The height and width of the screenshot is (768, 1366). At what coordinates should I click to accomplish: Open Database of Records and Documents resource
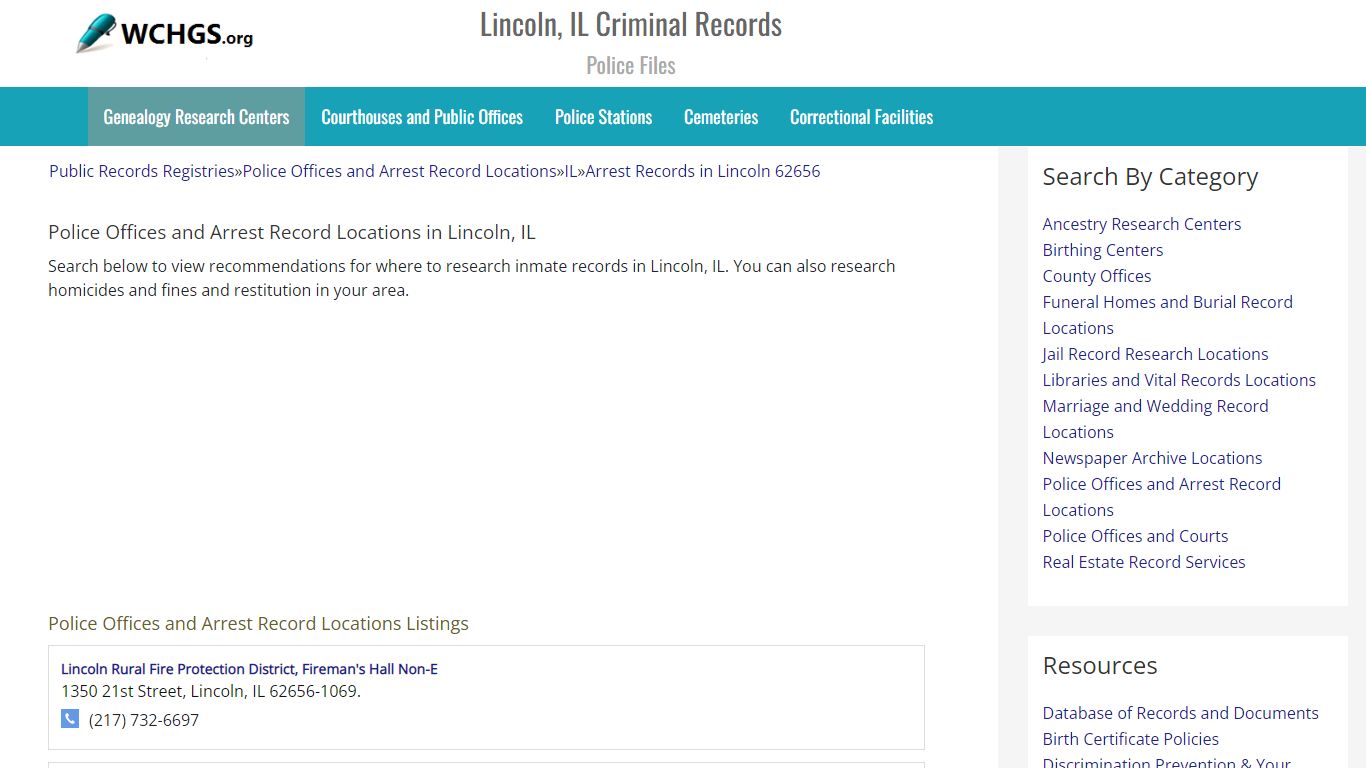(x=1180, y=713)
